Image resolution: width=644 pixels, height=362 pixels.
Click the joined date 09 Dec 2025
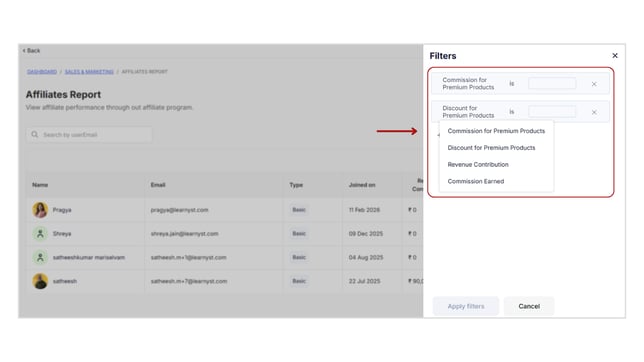click(366, 234)
